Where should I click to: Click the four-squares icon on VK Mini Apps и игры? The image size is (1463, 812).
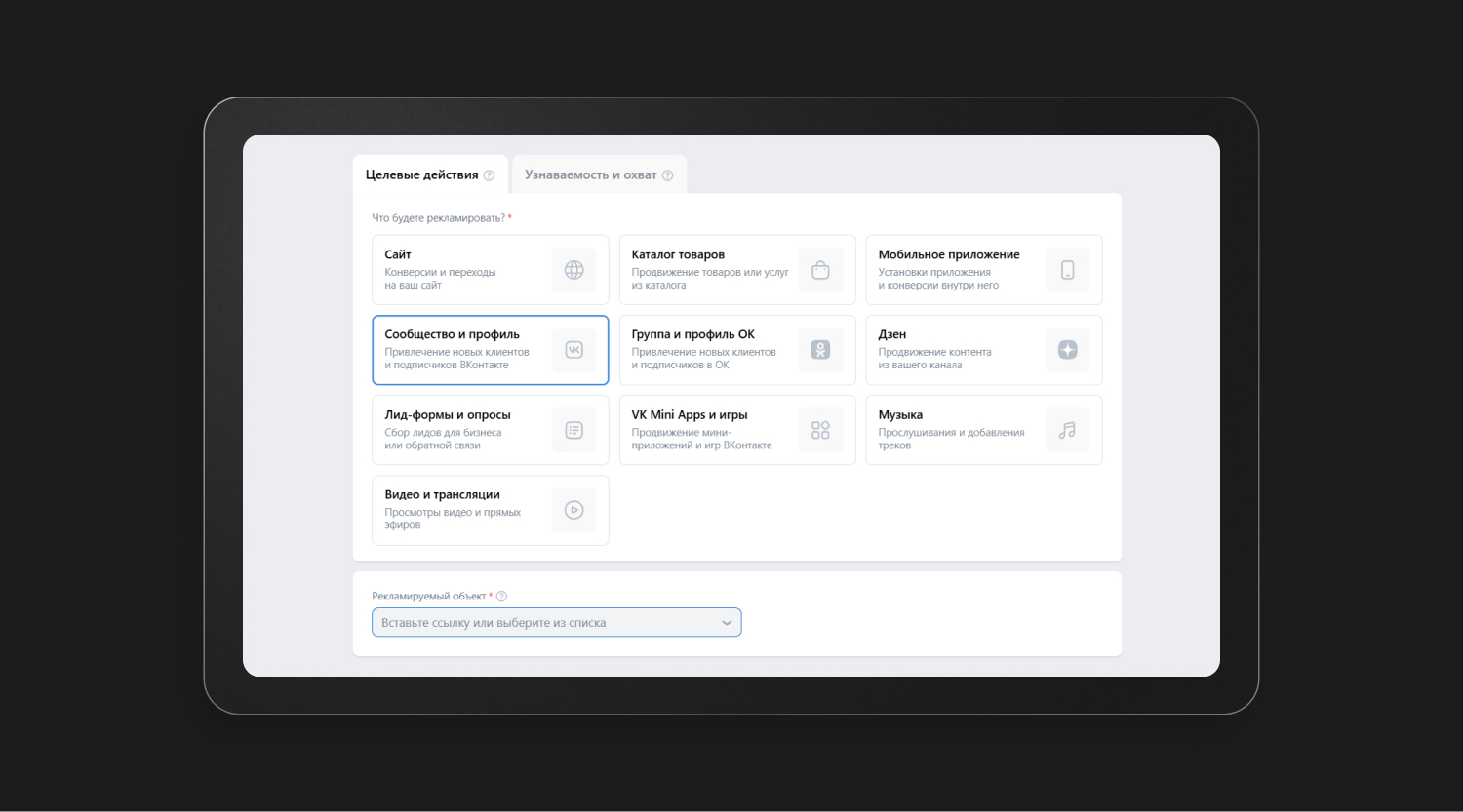coord(821,430)
